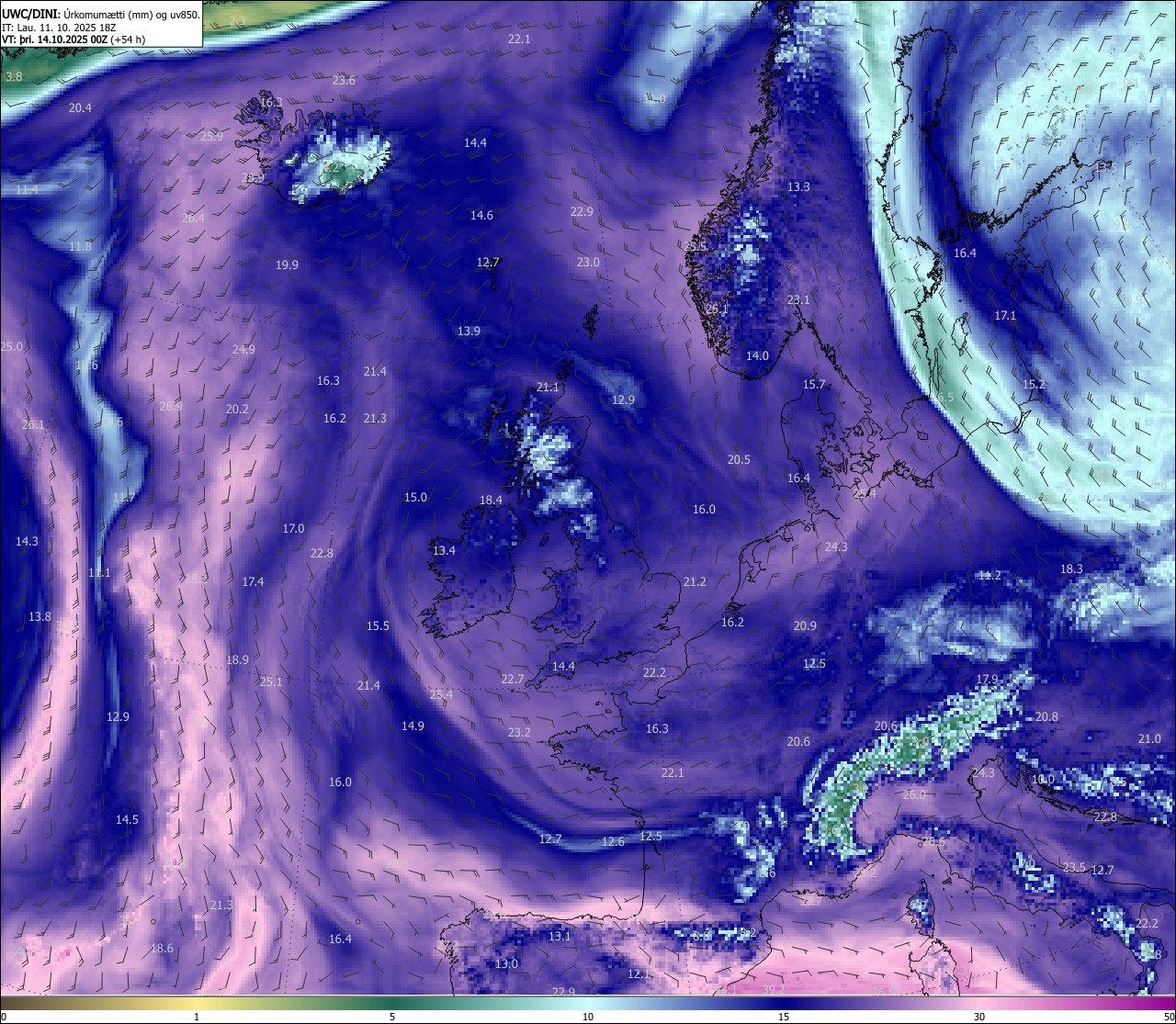Click the 15.7 value near the Skagerrak
1176x1024 pixels.
(814, 385)
